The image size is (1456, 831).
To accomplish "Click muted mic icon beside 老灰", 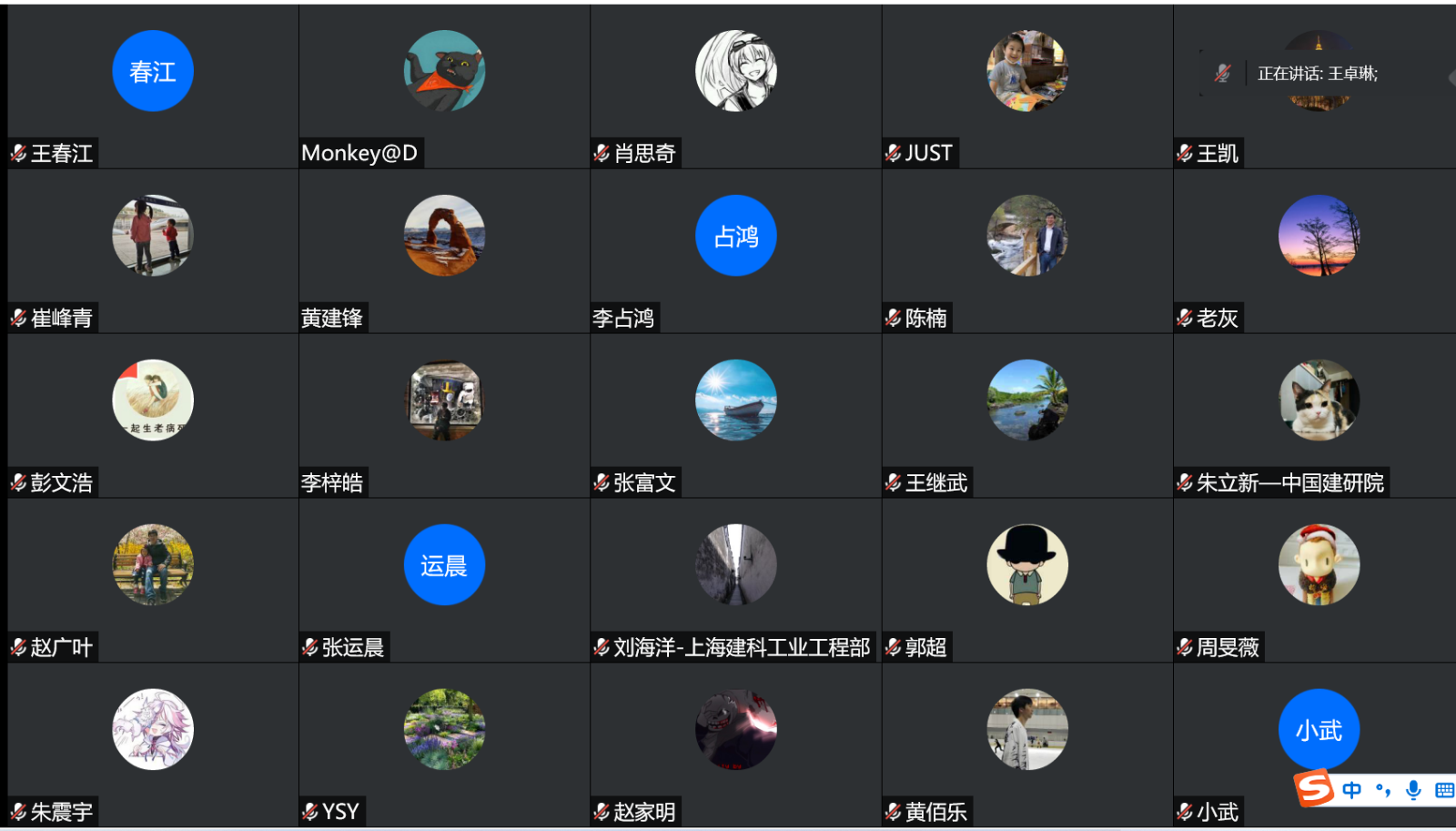I will (1184, 319).
